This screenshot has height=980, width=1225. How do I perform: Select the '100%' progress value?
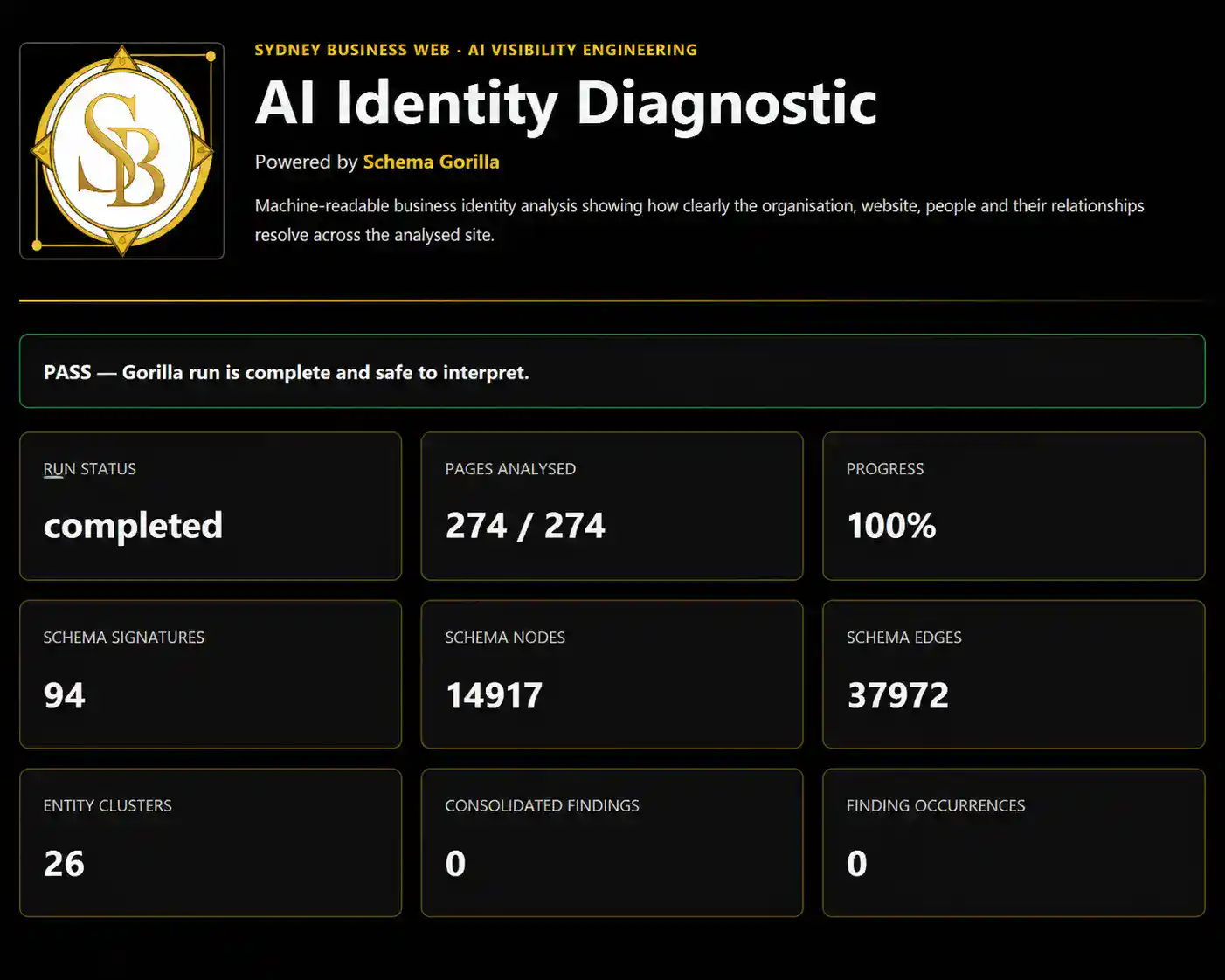pos(891,526)
